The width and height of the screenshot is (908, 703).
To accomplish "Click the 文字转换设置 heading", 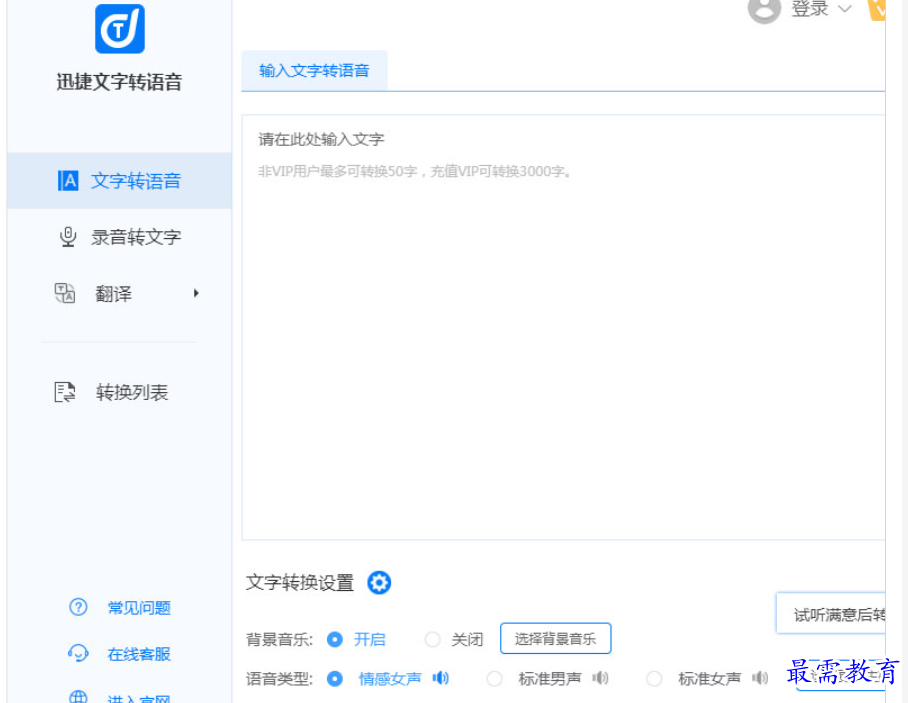I will (300, 583).
